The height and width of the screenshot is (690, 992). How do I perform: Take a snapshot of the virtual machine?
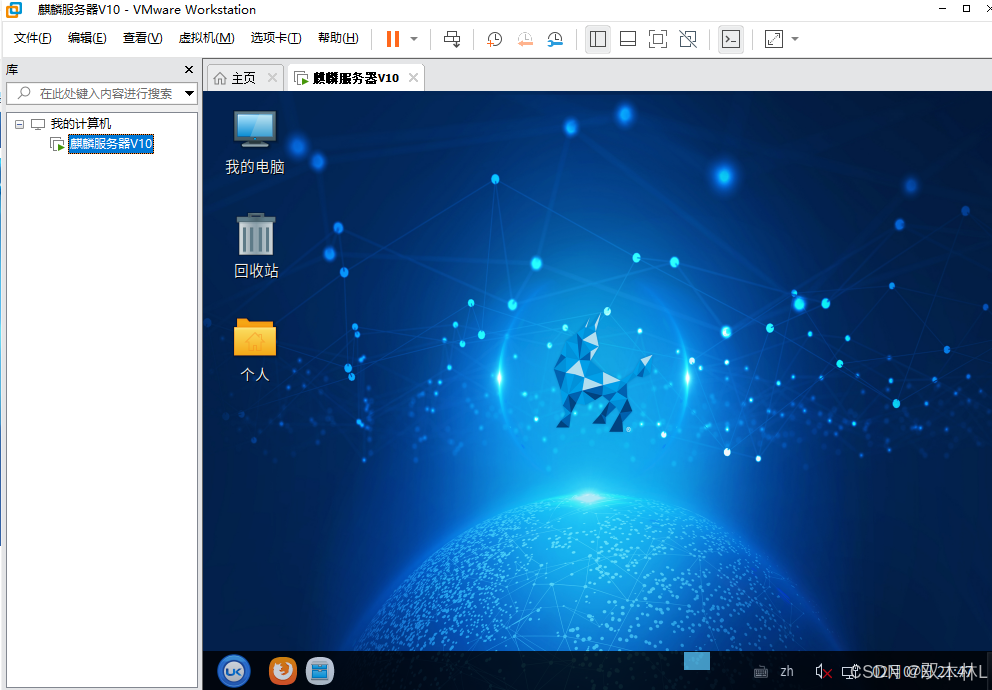[x=494, y=39]
